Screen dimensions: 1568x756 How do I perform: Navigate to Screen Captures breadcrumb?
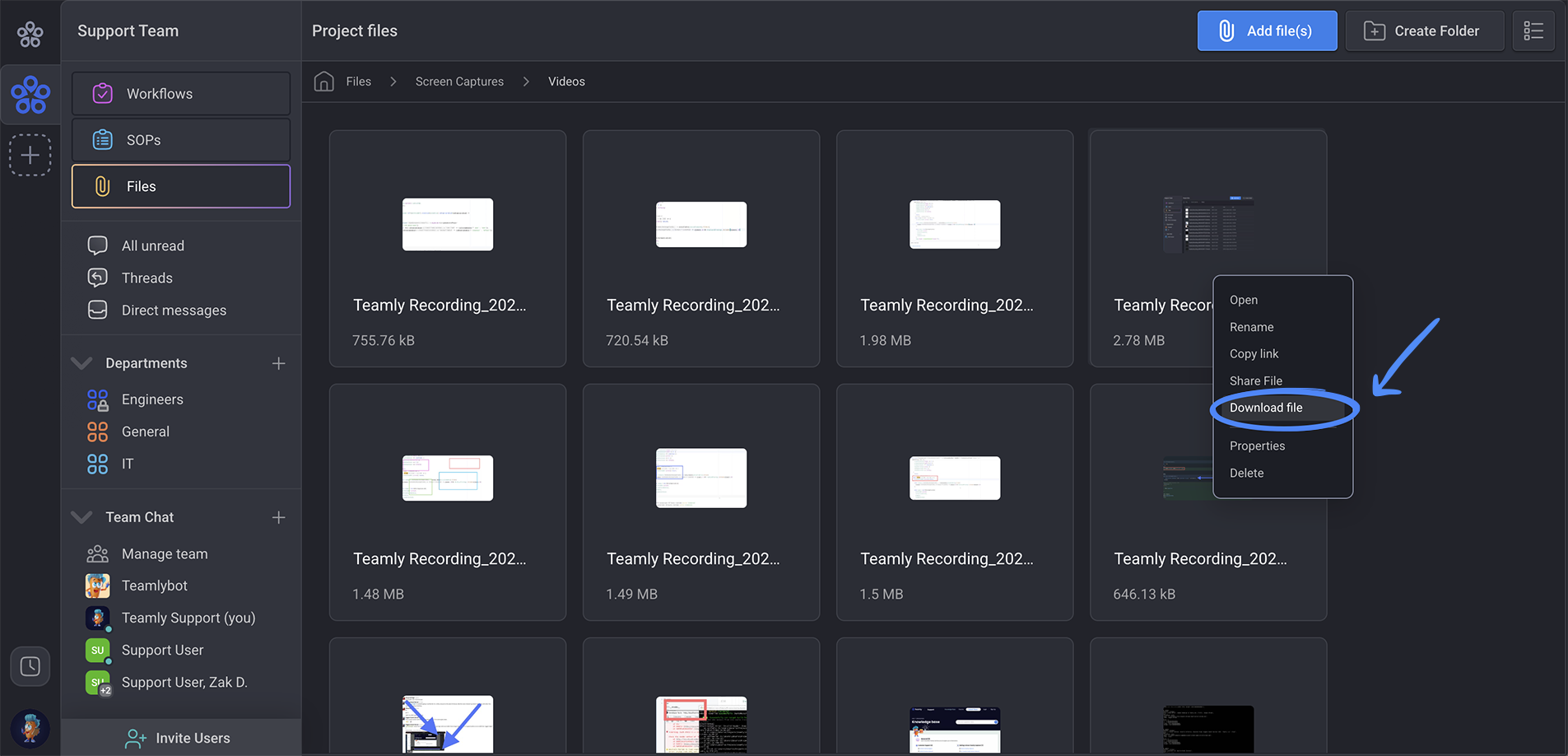459,82
